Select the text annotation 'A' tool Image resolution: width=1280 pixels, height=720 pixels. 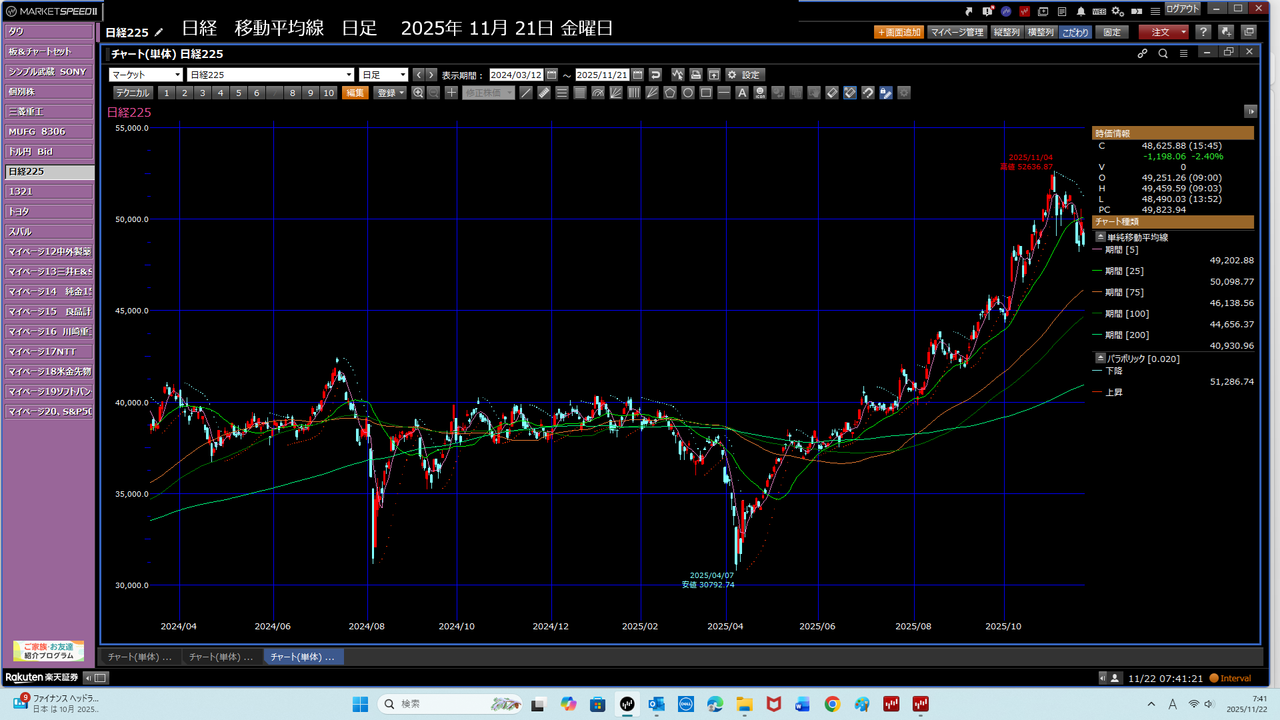pos(741,93)
